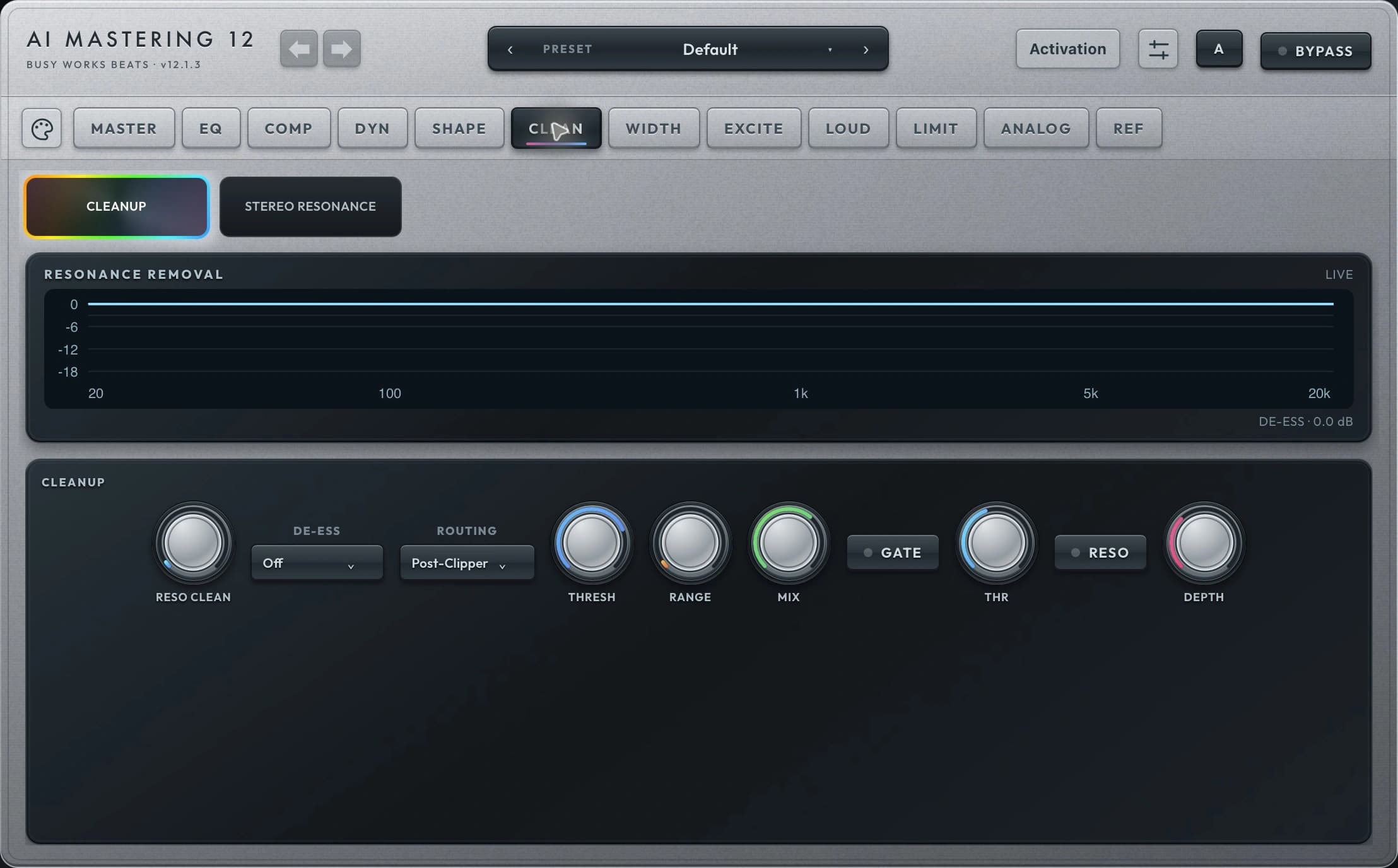
Task: Click the MIX knob
Action: (788, 542)
